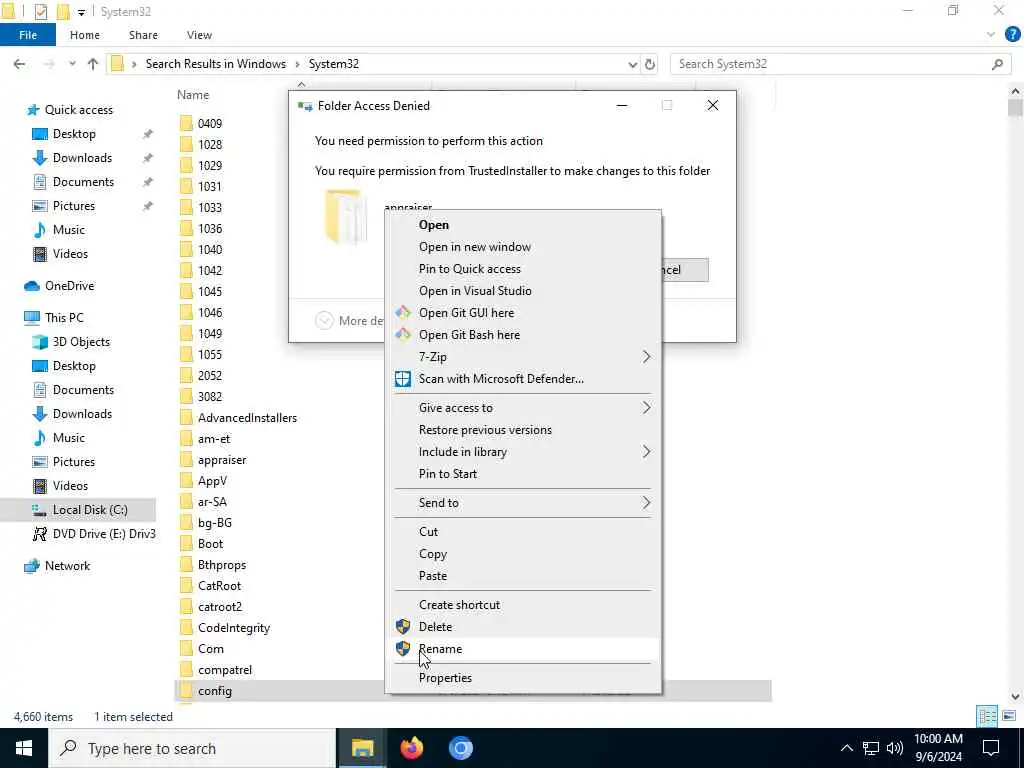Expand the Send to submenu

(x=522, y=503)
